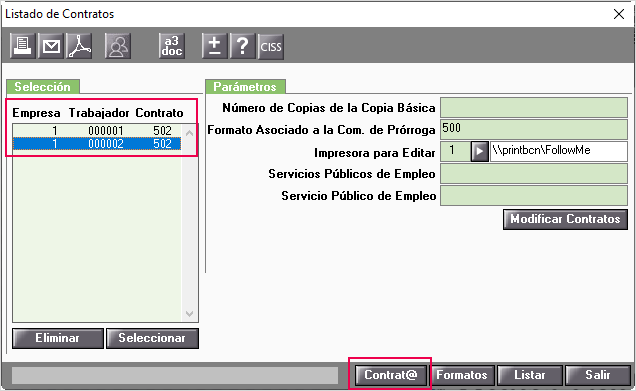Open help with the question mark icon

point(243,46)
